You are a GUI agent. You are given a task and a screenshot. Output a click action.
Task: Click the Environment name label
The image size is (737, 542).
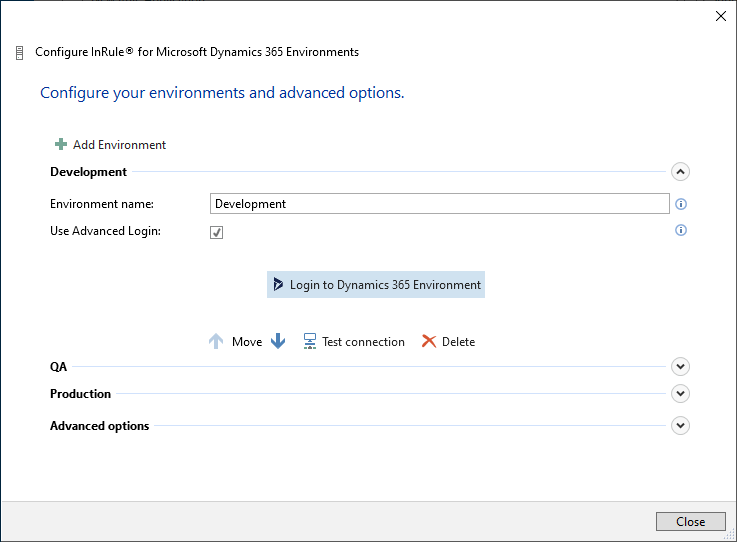[102, 204]
